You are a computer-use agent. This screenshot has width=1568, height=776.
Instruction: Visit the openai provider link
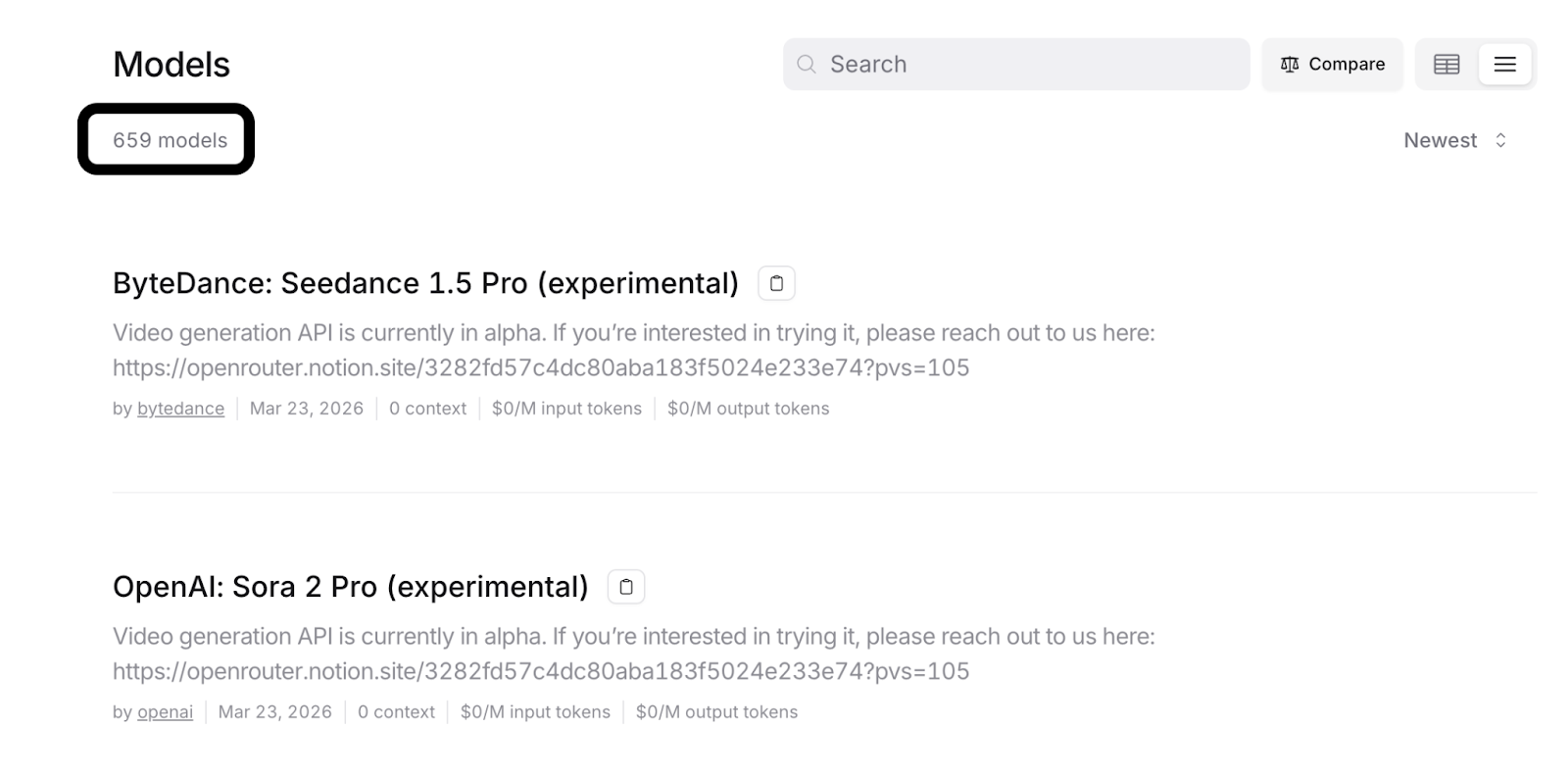tap(165, 712)
